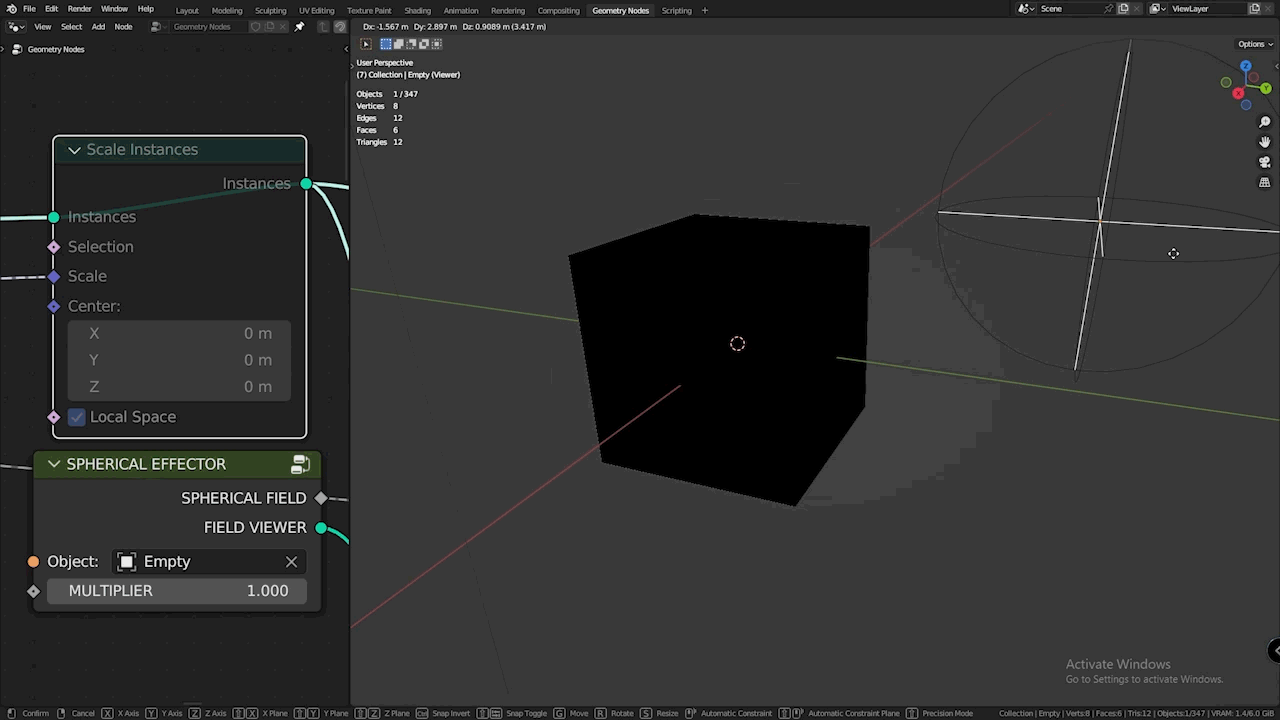Toggle fake user shield icon

(255, 26)
